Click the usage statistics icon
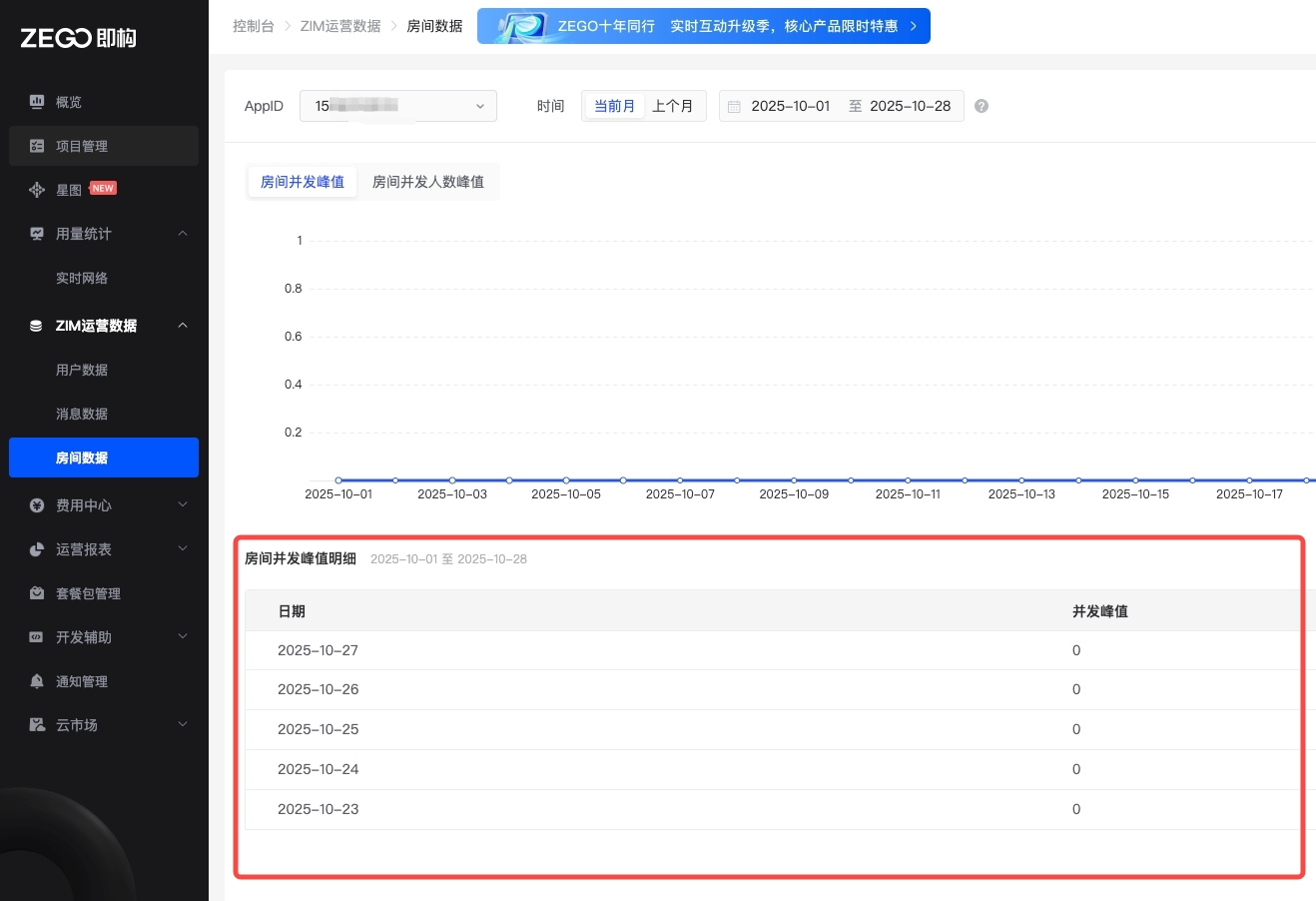The width and height of the screenshot is (1316, 901). coord(37,234)
